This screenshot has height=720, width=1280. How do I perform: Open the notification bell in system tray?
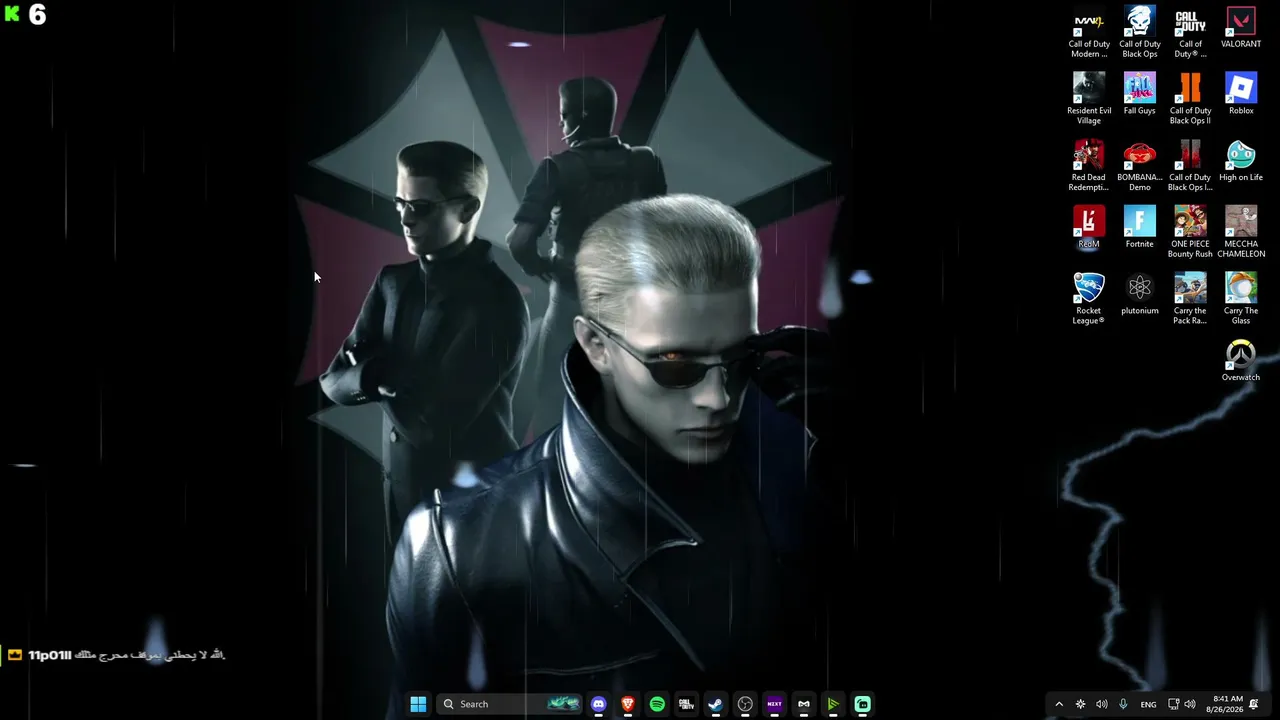[x=1254, y=704]
